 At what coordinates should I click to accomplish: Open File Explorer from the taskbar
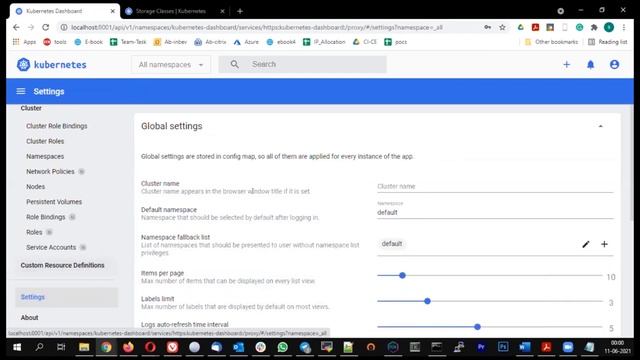pyautogui.click(x=84, y=347)
